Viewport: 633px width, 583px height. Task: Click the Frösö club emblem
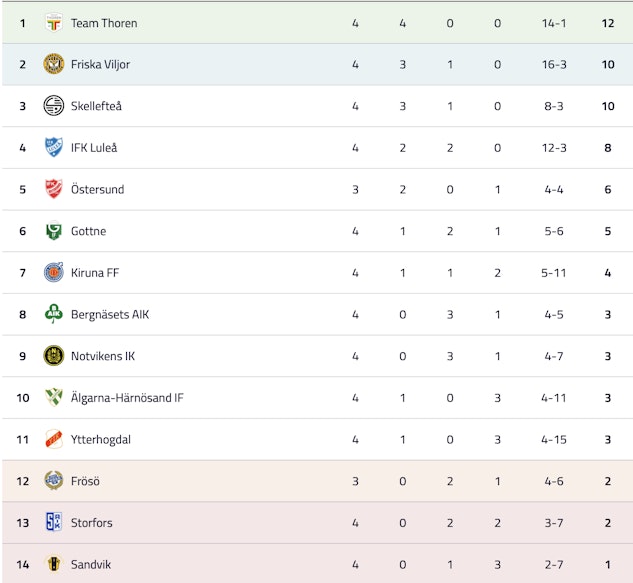[x=54, y=481]
